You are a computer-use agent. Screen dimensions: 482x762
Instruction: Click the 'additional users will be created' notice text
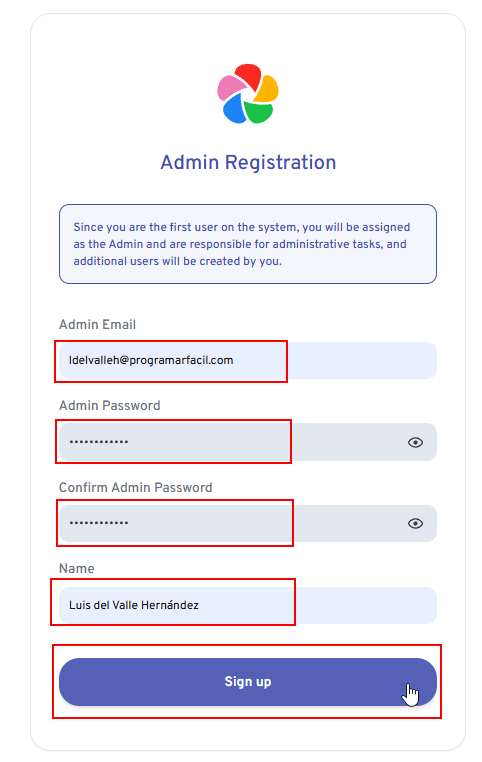point(178,261)
